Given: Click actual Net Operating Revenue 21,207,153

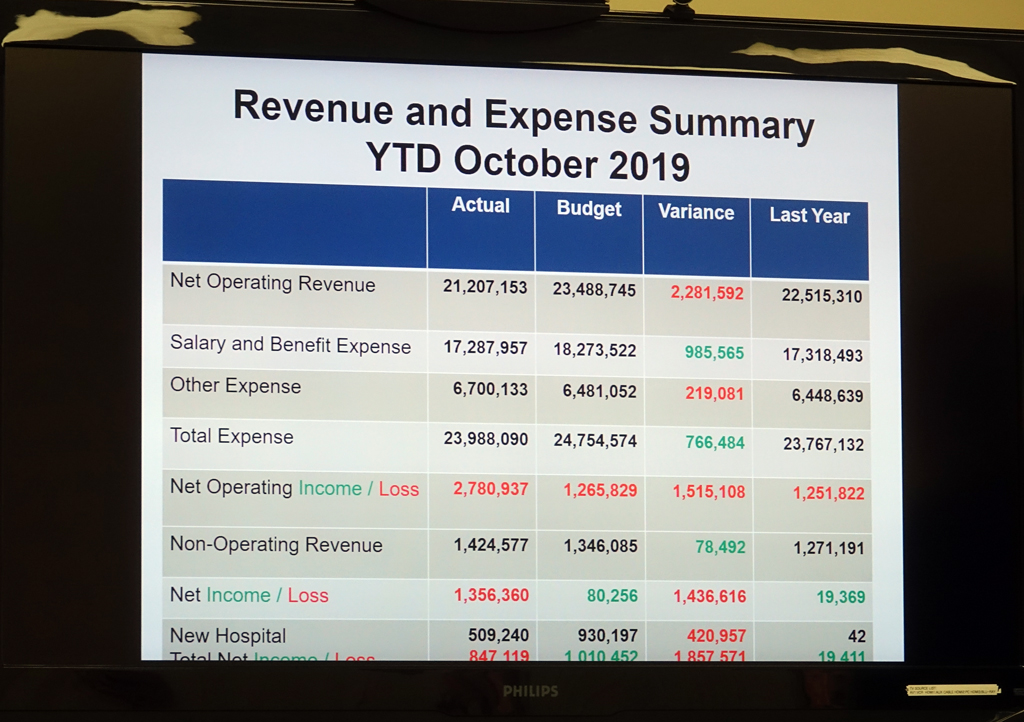Looking at the screenshot, I should pyautogui.click(x=485, y=287).
